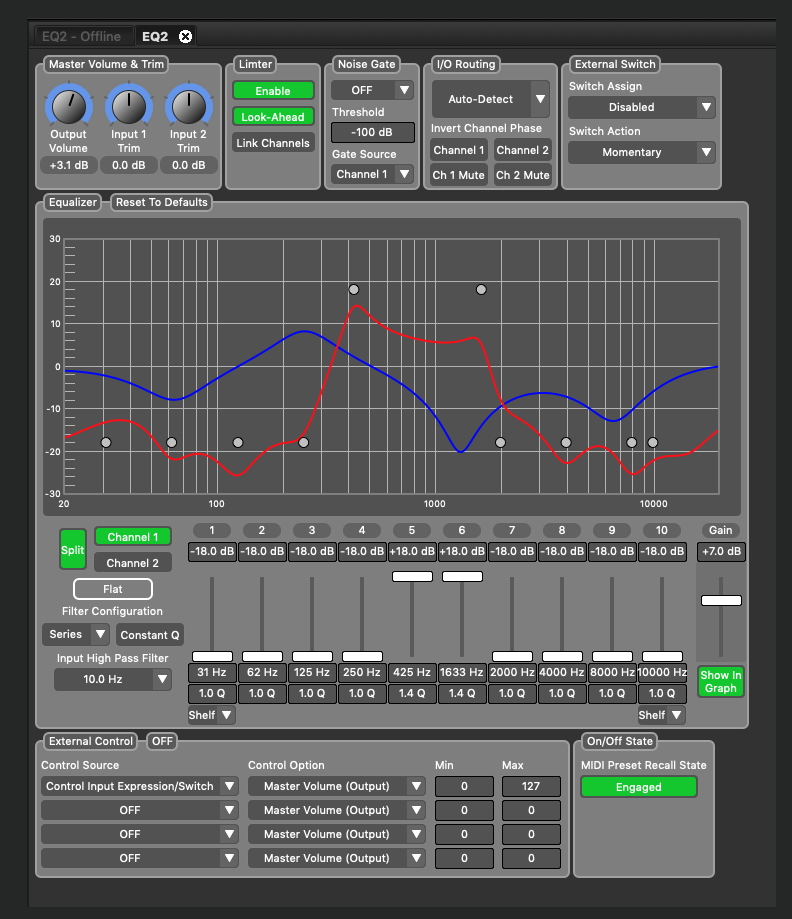This screenshot has height=919, width=792.
Task: Select the 425 Hz node on graph
Action: [353, 289]
